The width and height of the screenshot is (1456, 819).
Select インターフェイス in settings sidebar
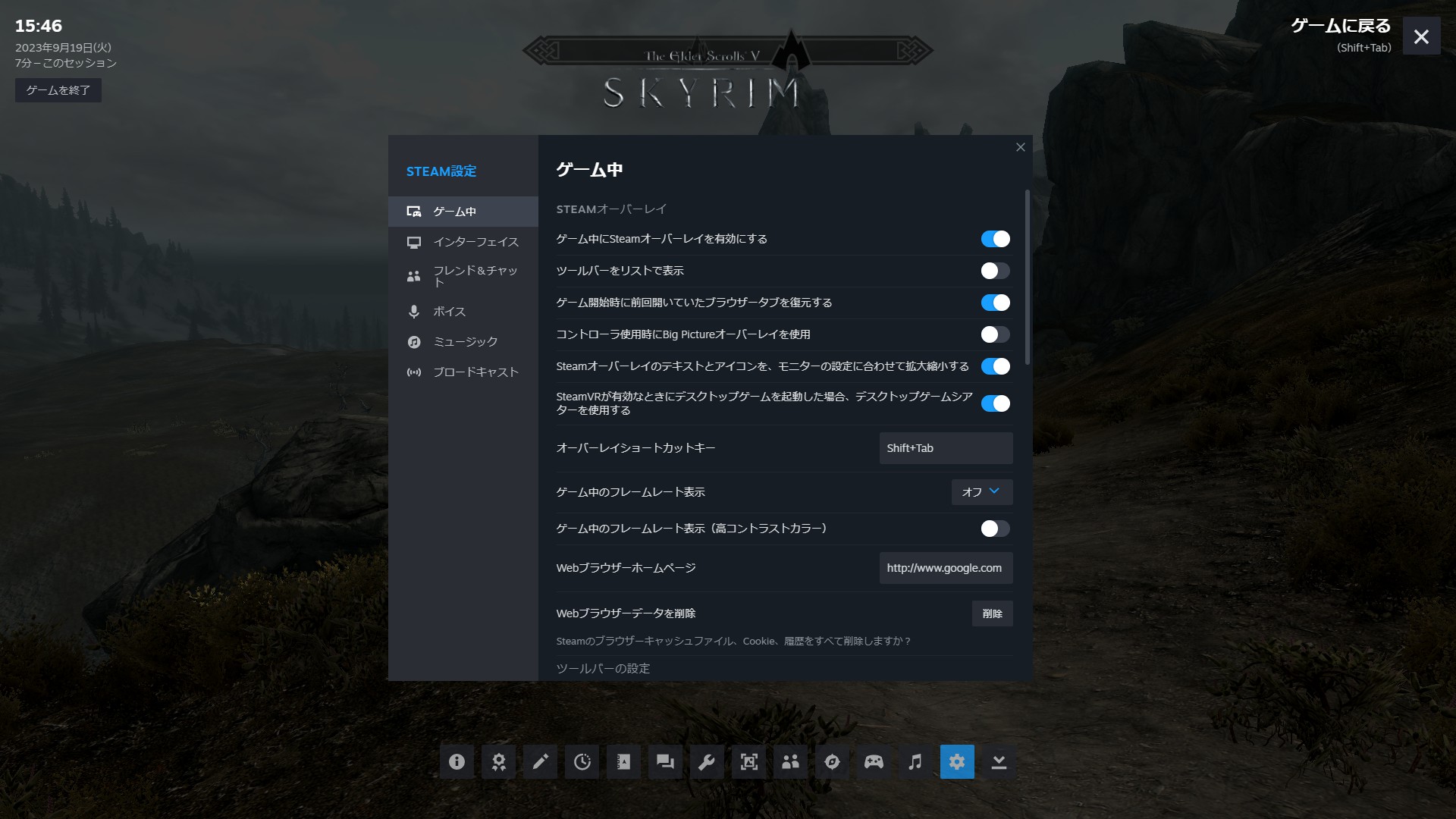[x=475, y=242]
